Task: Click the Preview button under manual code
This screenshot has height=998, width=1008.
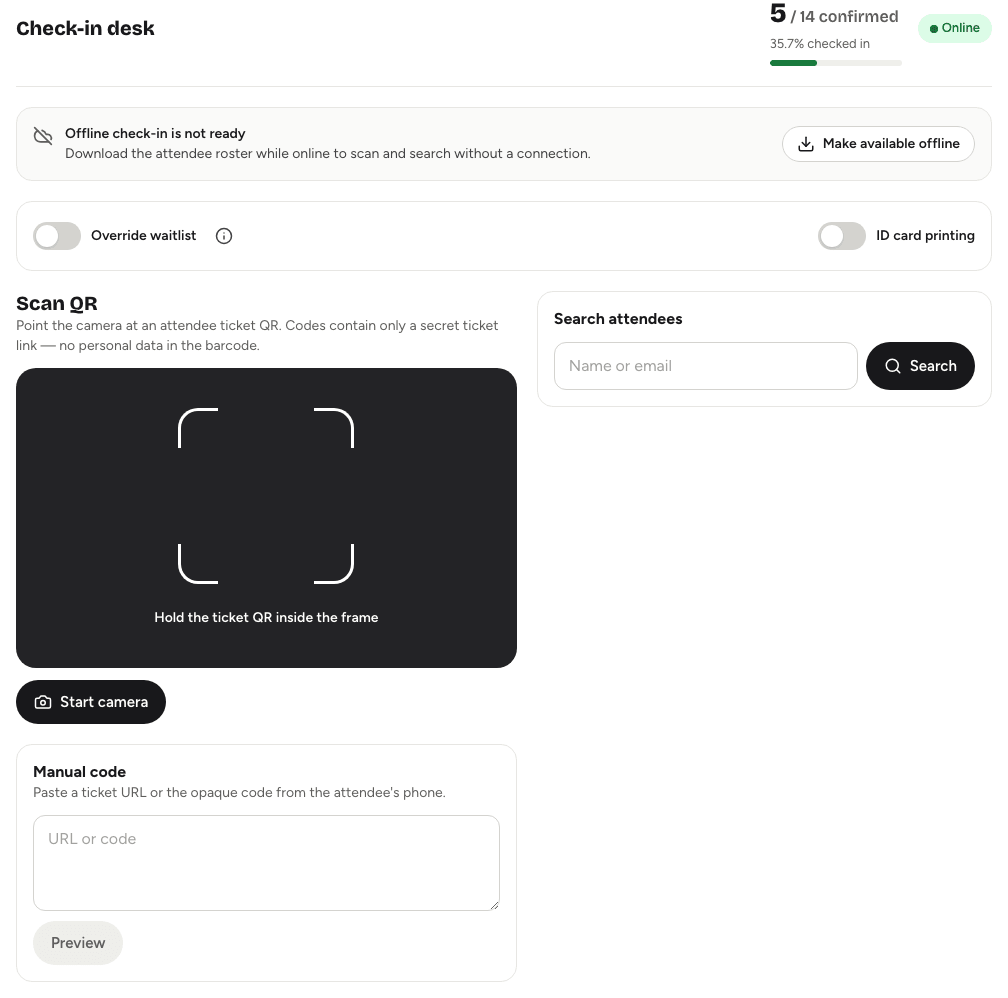Action: point(78,943)
